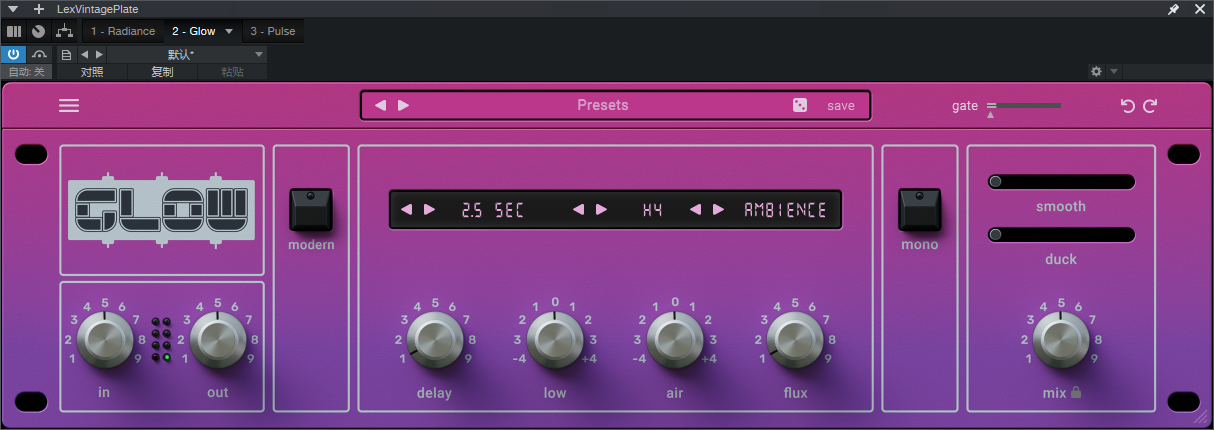This screenshot has height=430, width=1214.
Task: Load the previous preset in Presets bar
Action: [x=380, y=105]
